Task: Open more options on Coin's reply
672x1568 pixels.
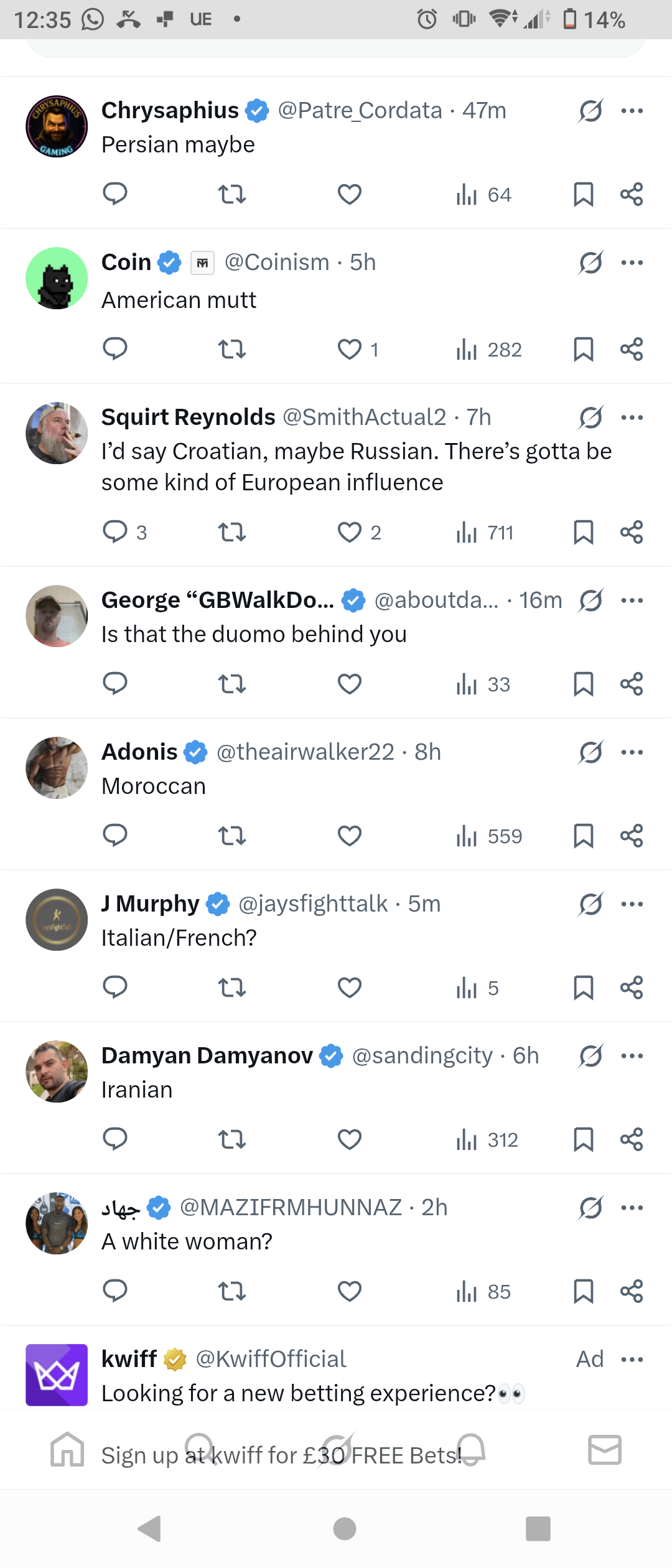Action: click(x=632, y=262)
